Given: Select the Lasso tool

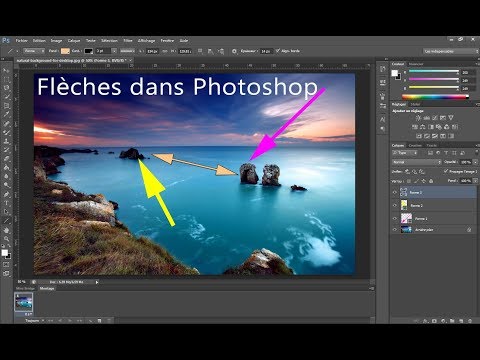Looking at the screenshot, I should coord(6,88).
